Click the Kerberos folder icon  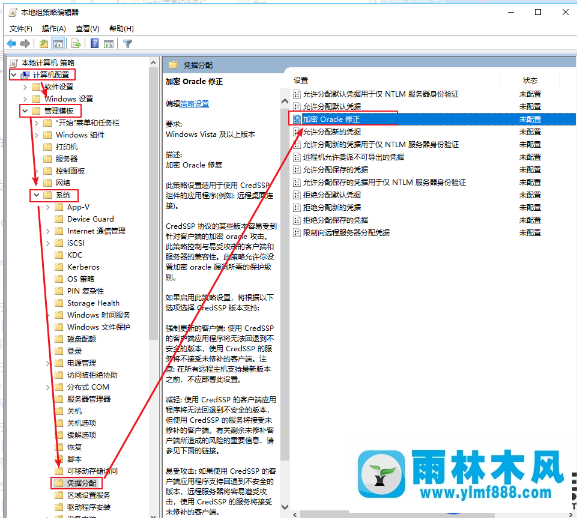pyautogui.click(x=59, y=267)
